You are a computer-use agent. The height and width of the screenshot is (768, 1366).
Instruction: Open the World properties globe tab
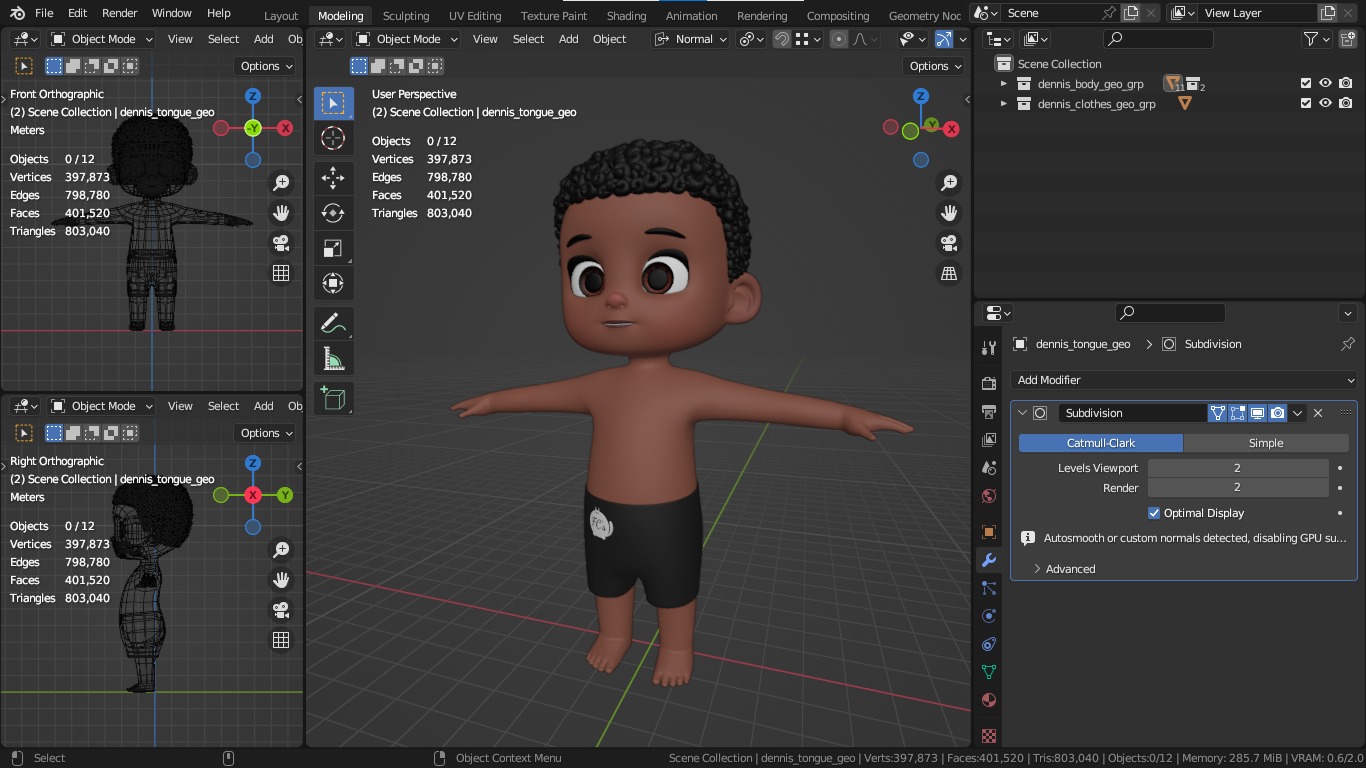click(989, 496)
